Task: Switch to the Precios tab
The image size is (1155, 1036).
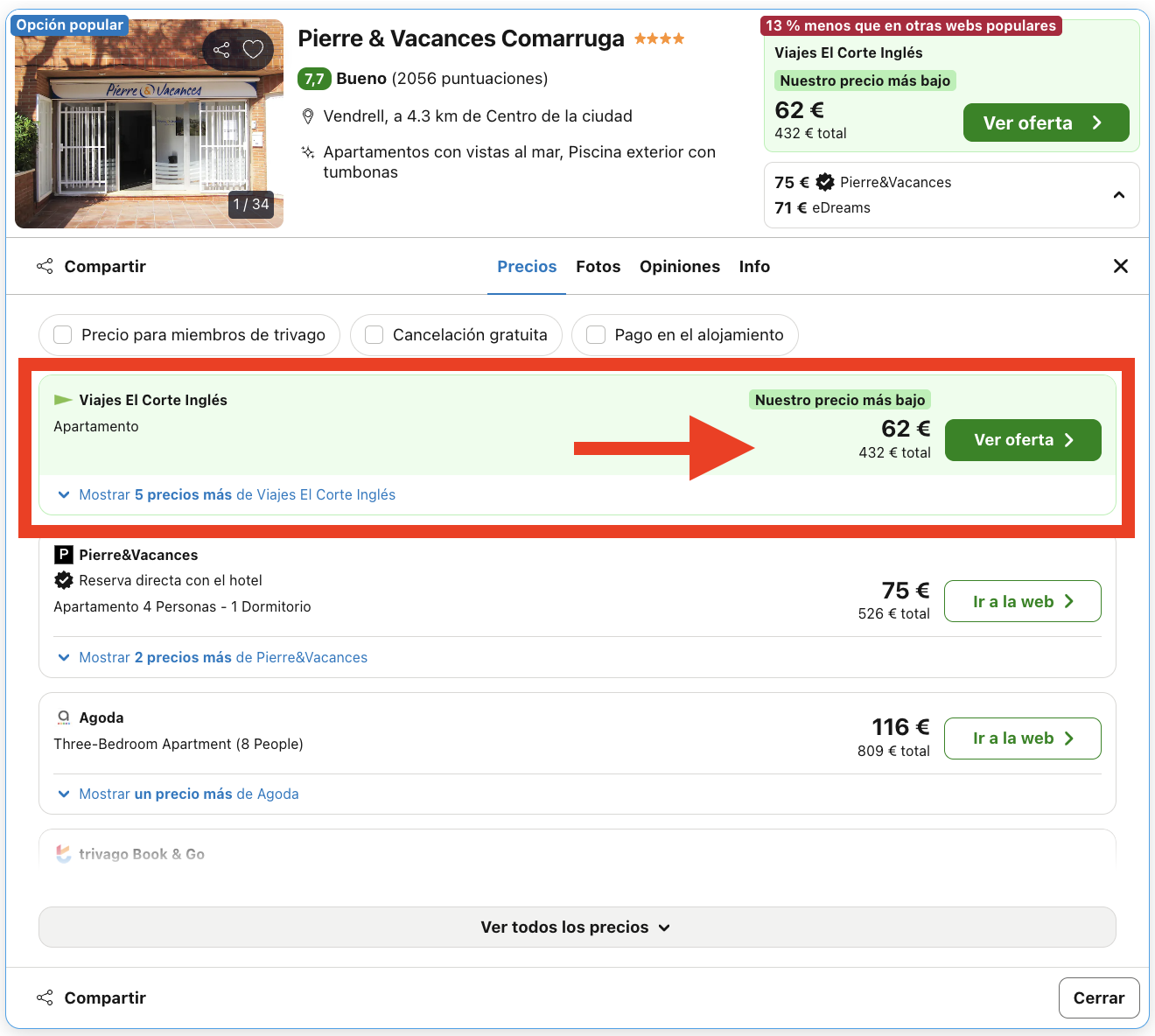Action: [x=527, y=267]
